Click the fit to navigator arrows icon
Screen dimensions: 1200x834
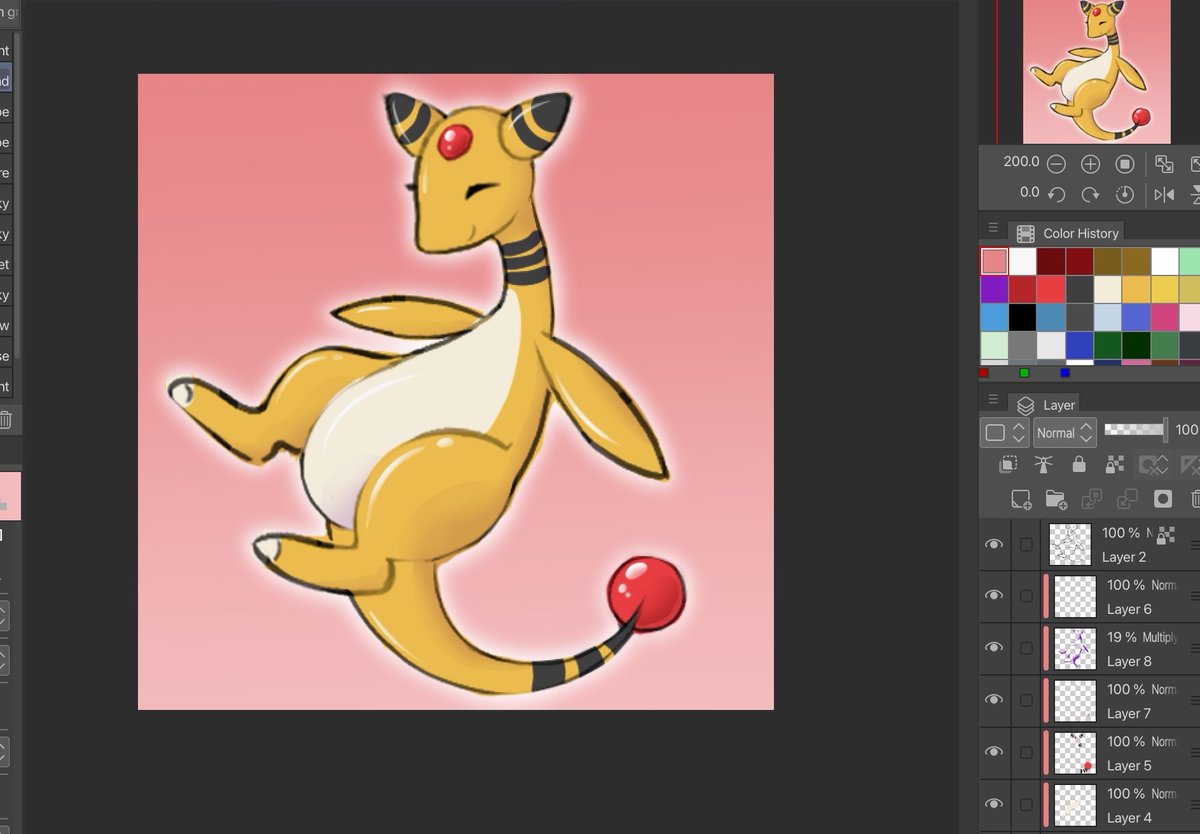1164,163
